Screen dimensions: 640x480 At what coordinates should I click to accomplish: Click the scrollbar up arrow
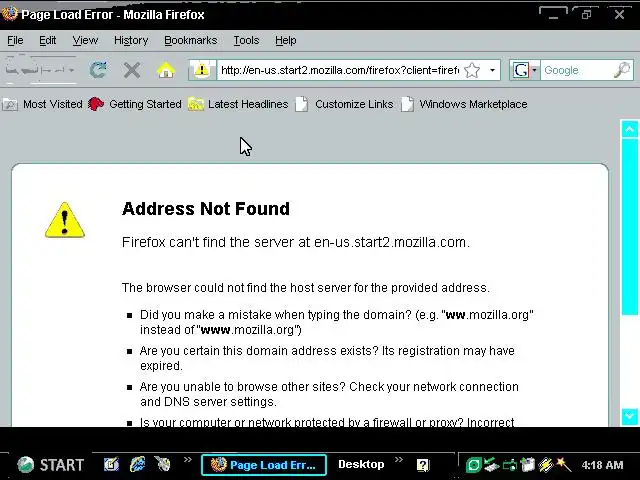(x=629, y=129)
